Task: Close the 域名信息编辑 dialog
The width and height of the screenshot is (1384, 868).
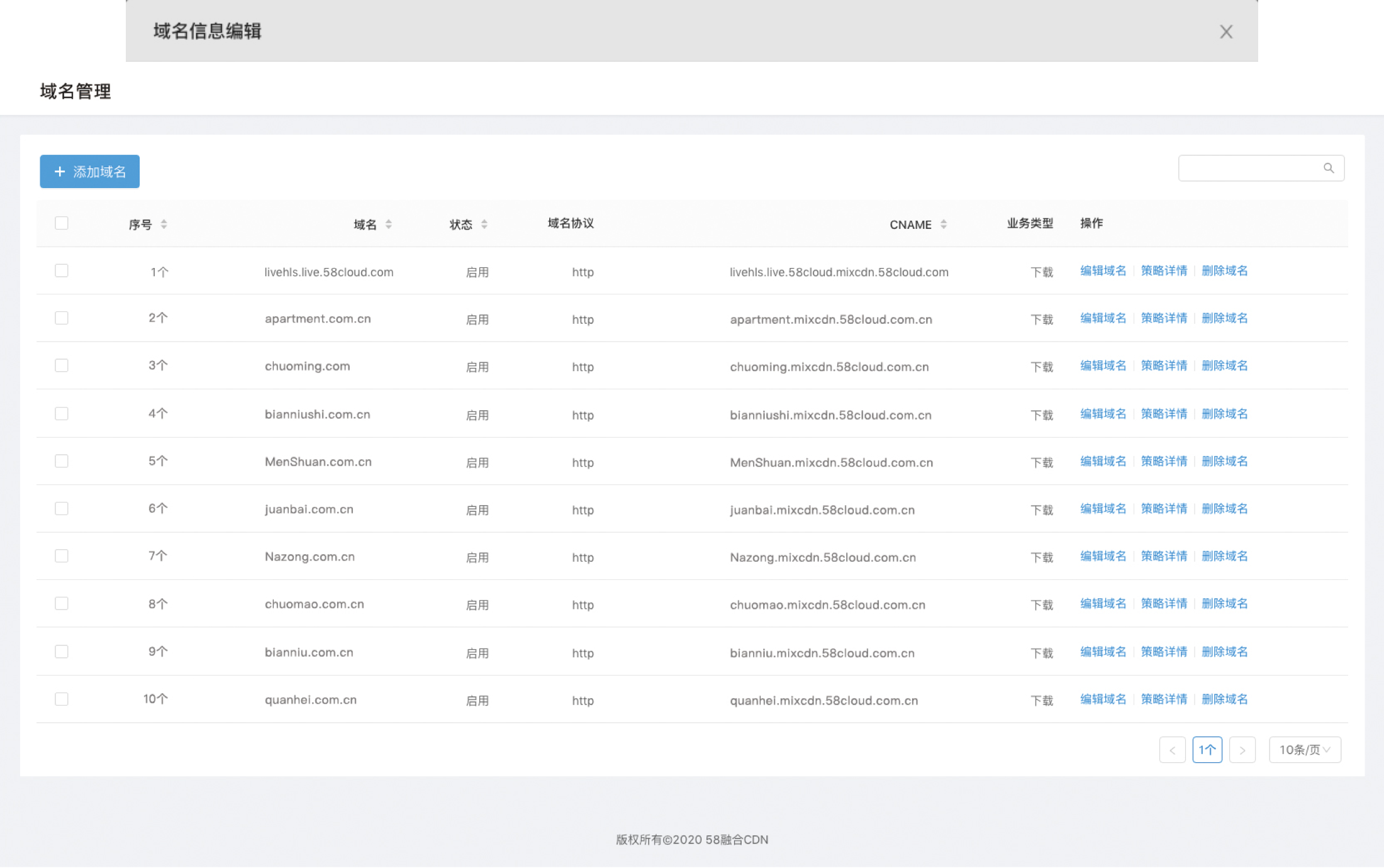Action: tap(1225, 31)
